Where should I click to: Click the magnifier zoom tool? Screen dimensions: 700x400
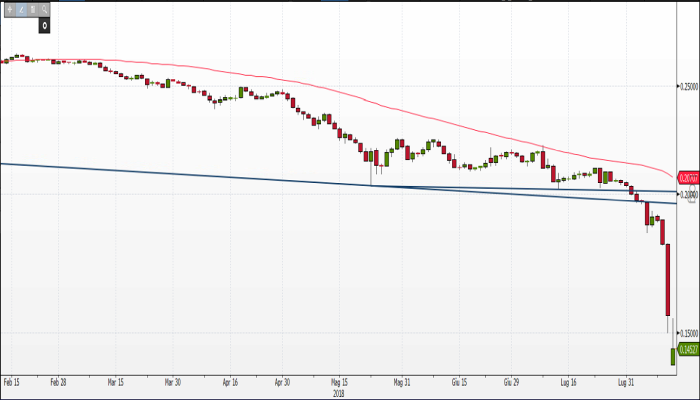45,8
